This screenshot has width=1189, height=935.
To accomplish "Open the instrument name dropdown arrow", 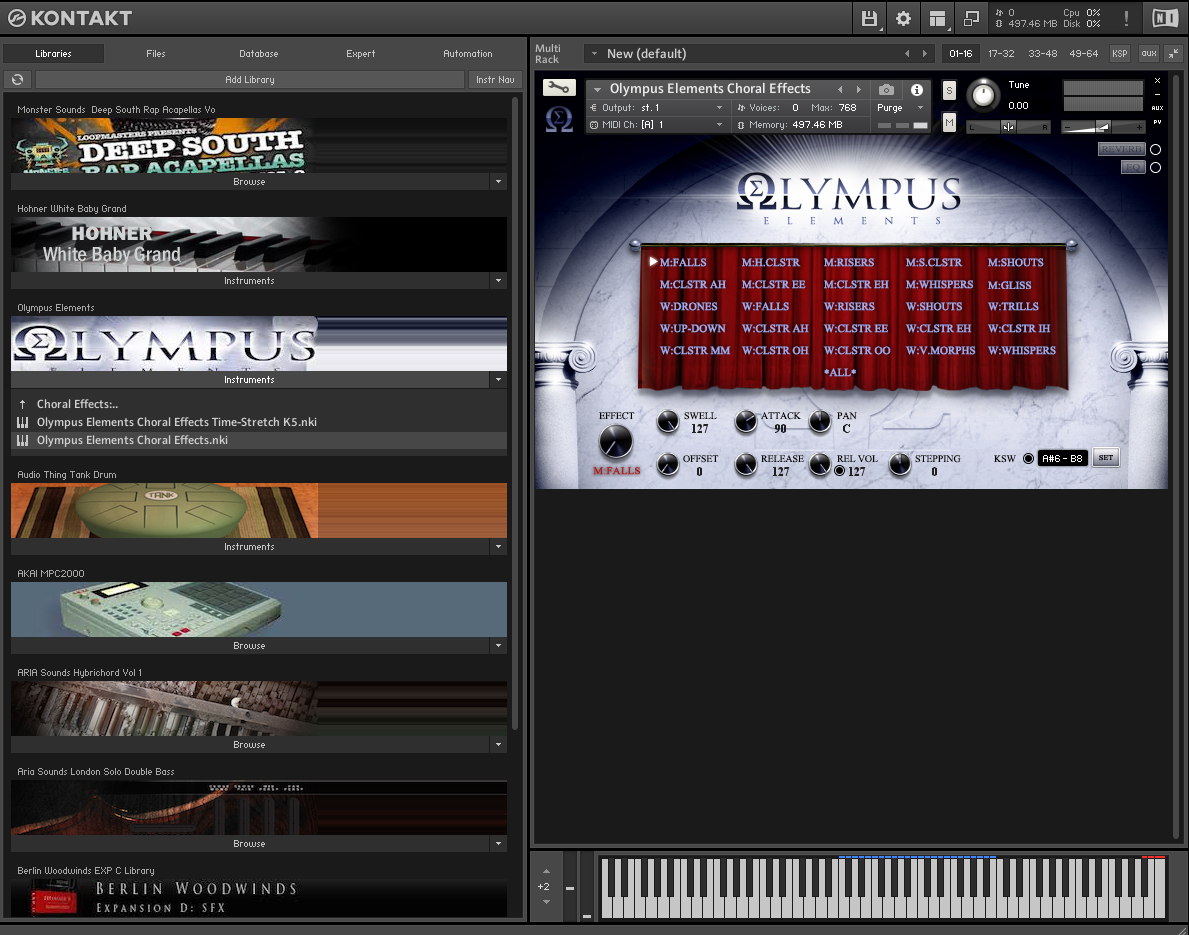I will 598,89.
